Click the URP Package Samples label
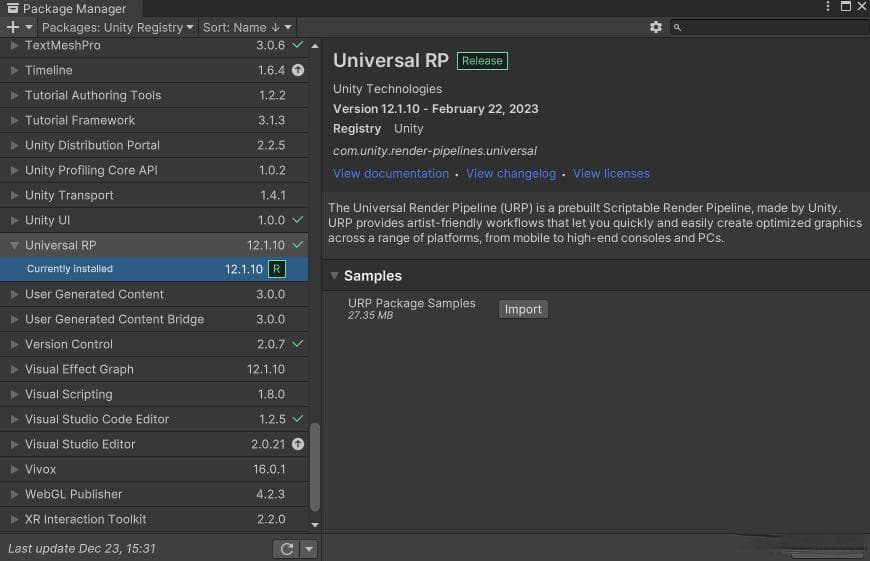This screenshot has width=870, height=561. click(412, 303)
